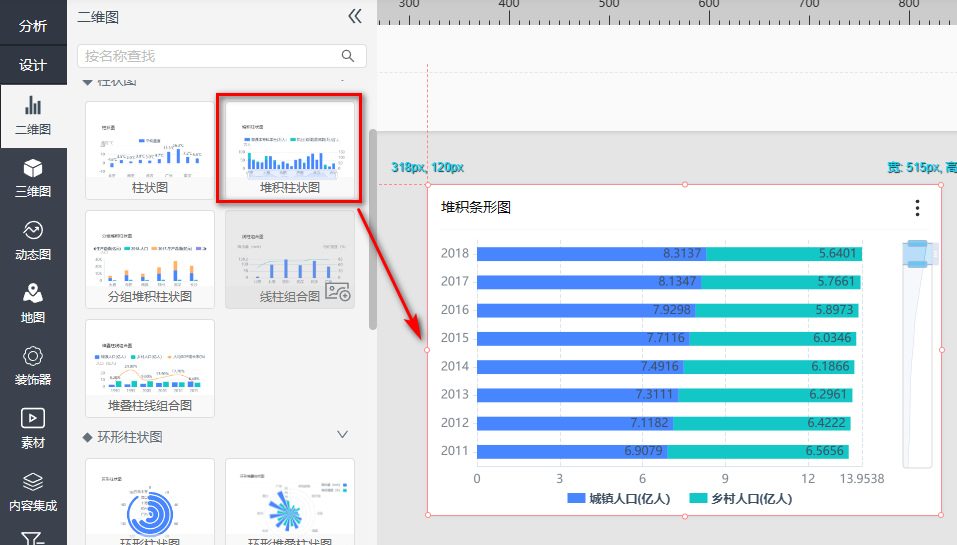The image size is (957, 545).
Task: Click the search magnifier icon
Action: point(348,56)
